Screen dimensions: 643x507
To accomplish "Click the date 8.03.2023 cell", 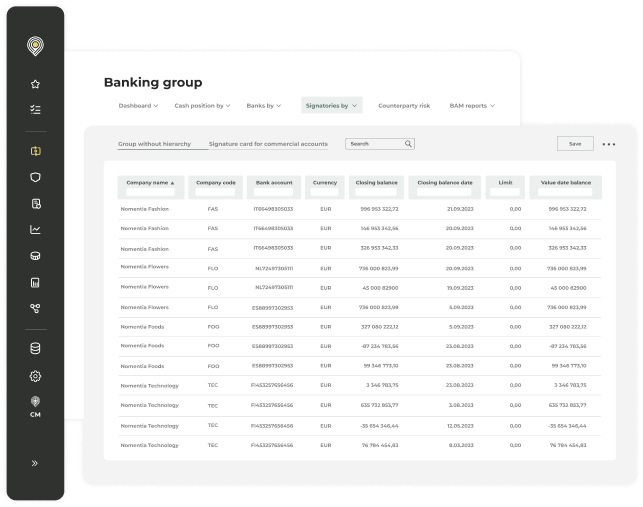I will [x=461, y=445].
